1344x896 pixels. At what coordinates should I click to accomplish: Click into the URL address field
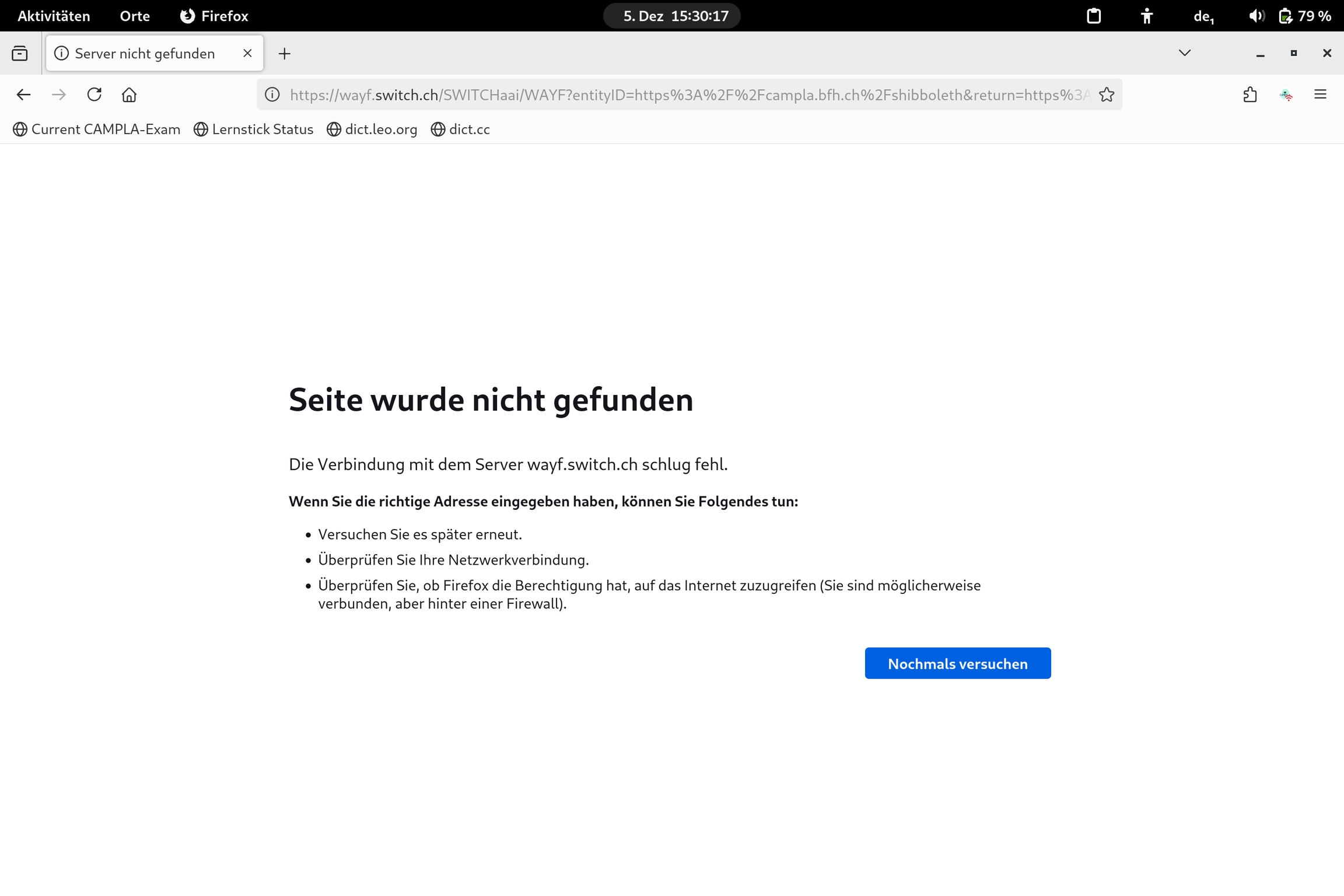point(688,94)
